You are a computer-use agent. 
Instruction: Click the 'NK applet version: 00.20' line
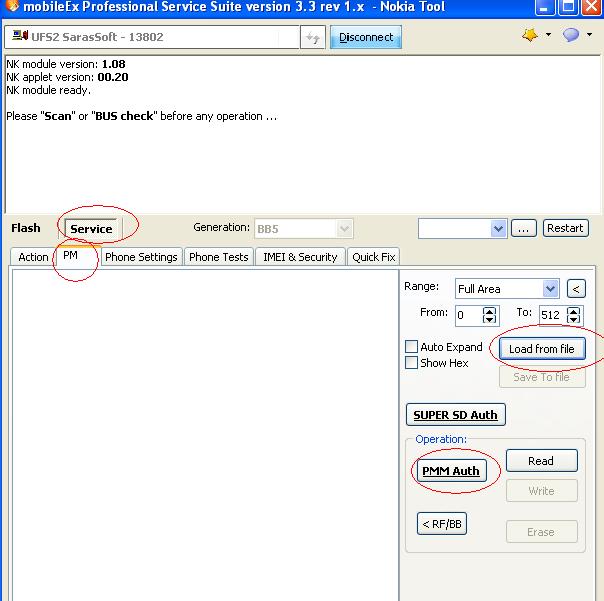67,77
